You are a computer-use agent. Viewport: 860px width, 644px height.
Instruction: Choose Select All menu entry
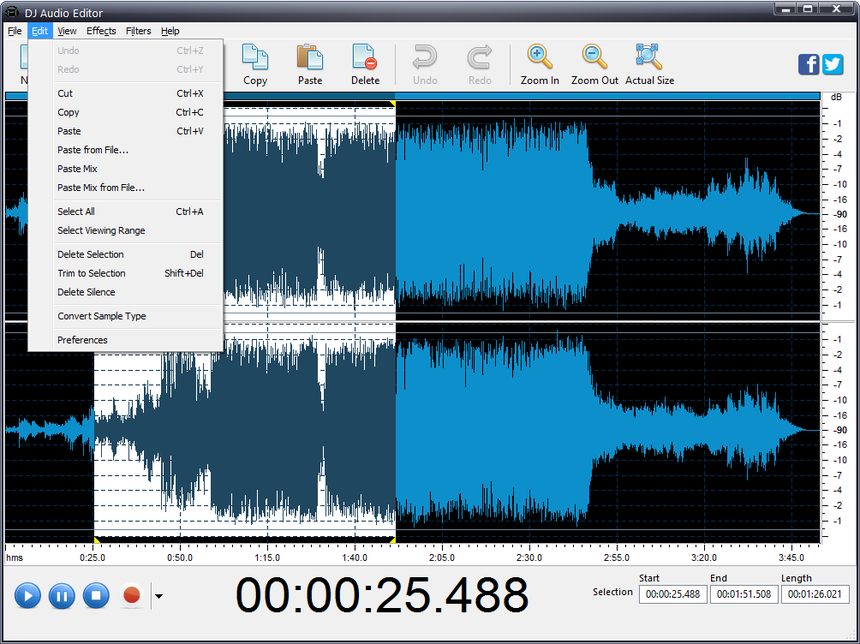(126, 212)
